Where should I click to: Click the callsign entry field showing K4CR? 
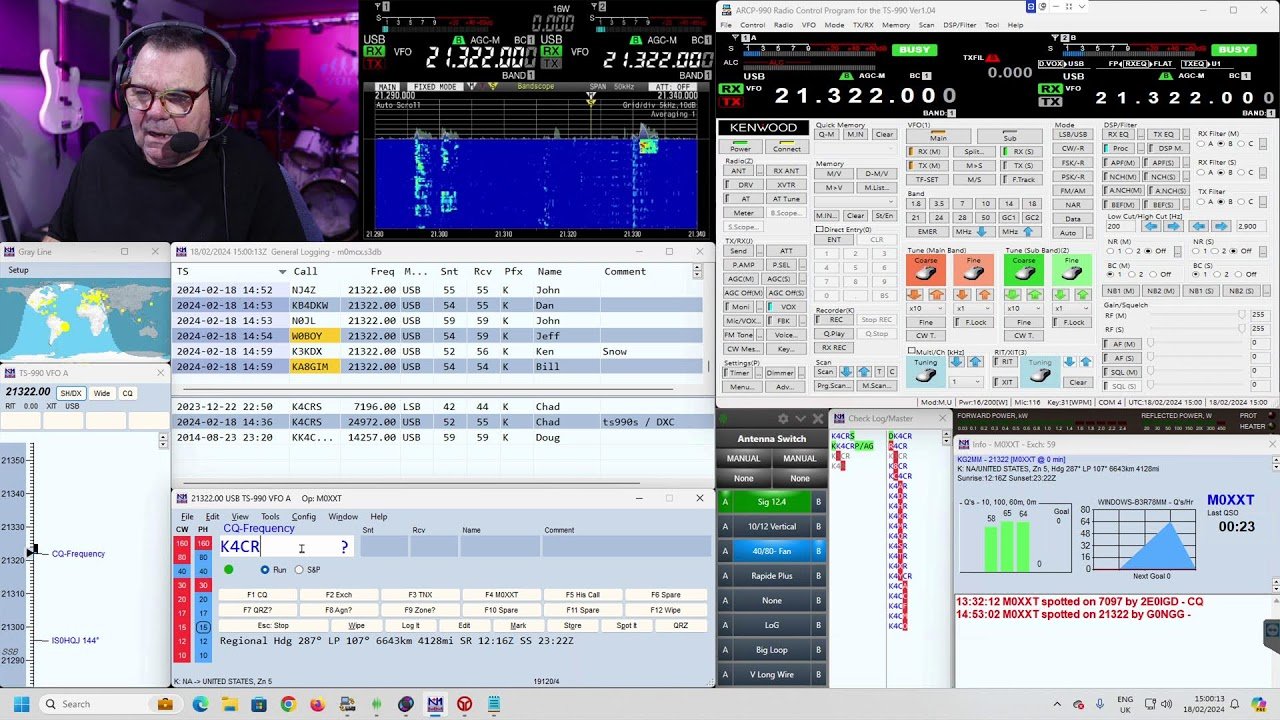click(286, 547)
